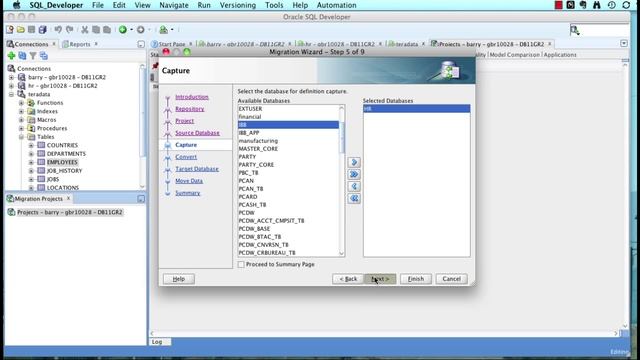
Task: Expand the Indexes tree node
Action: pyautogui.click(x=21, y=111)
